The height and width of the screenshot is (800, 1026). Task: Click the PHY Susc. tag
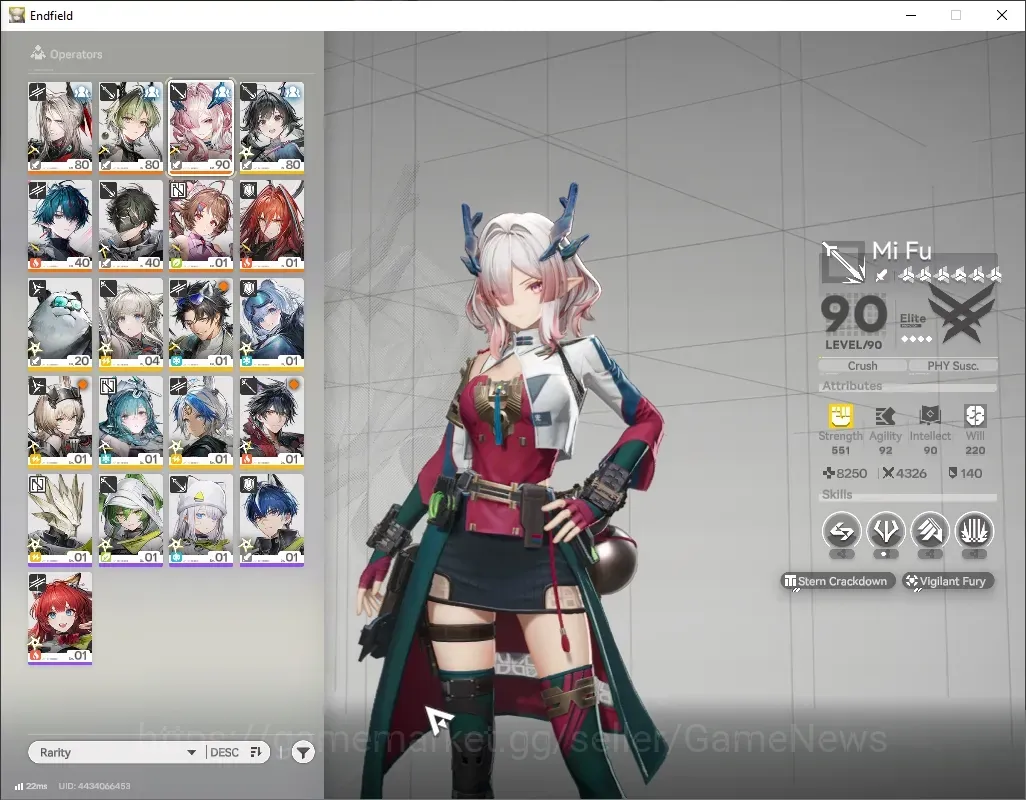tap(953, 366)
